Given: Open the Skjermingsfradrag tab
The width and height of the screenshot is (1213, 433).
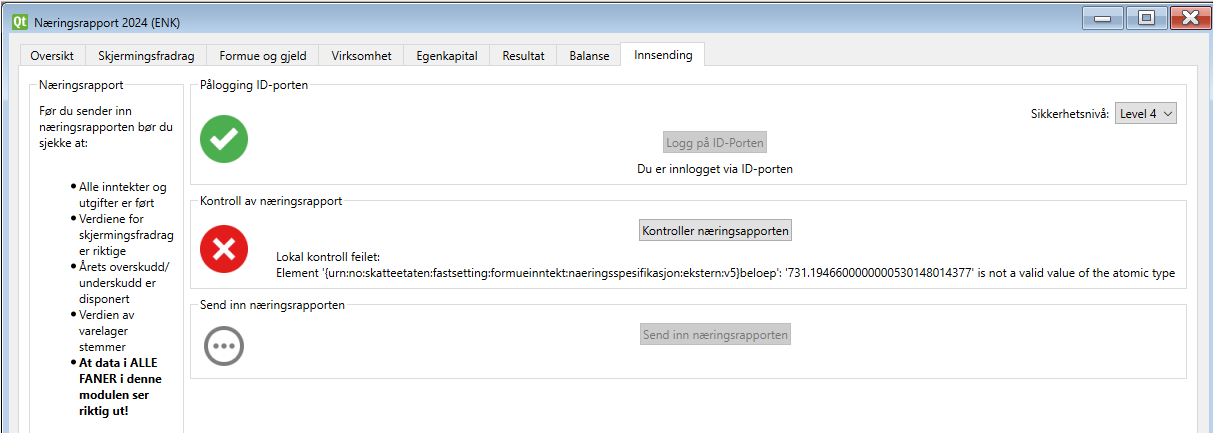Looking at the screenshot, I should (146, 56).
